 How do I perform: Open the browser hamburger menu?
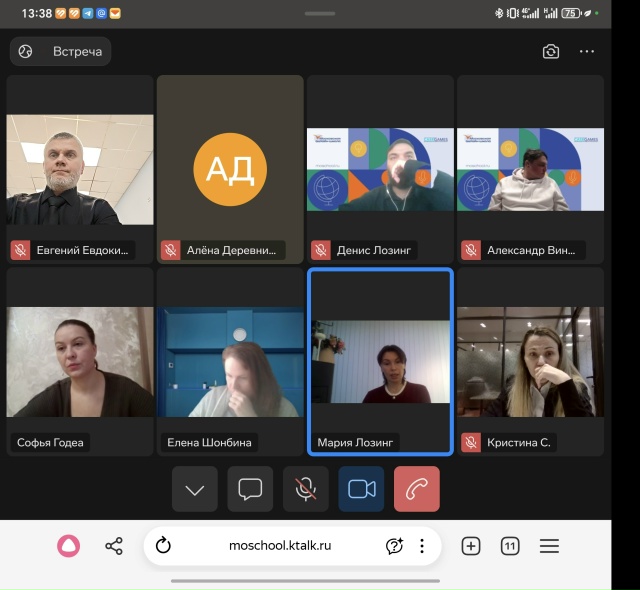coord(549,546)
